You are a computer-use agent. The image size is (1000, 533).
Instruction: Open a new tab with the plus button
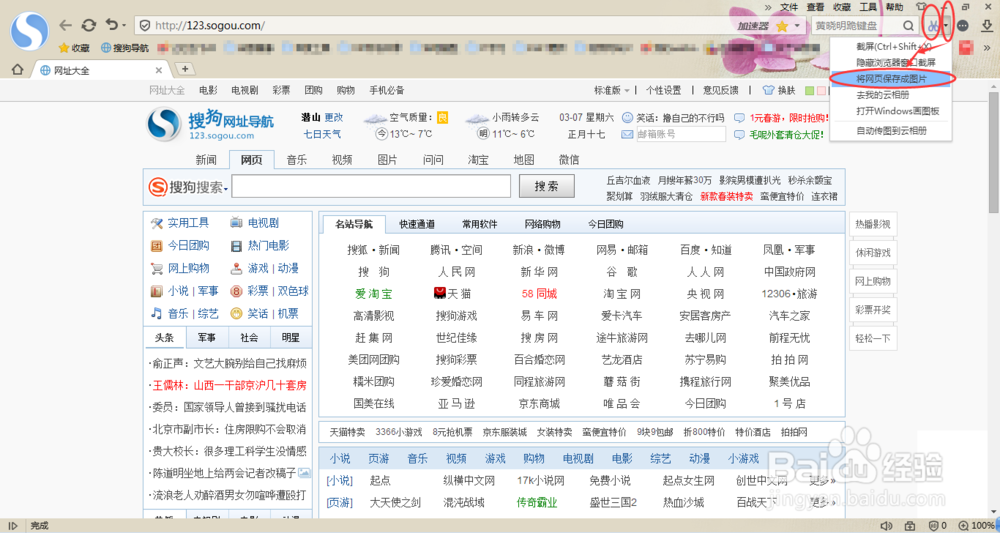[x=185, y=69]
